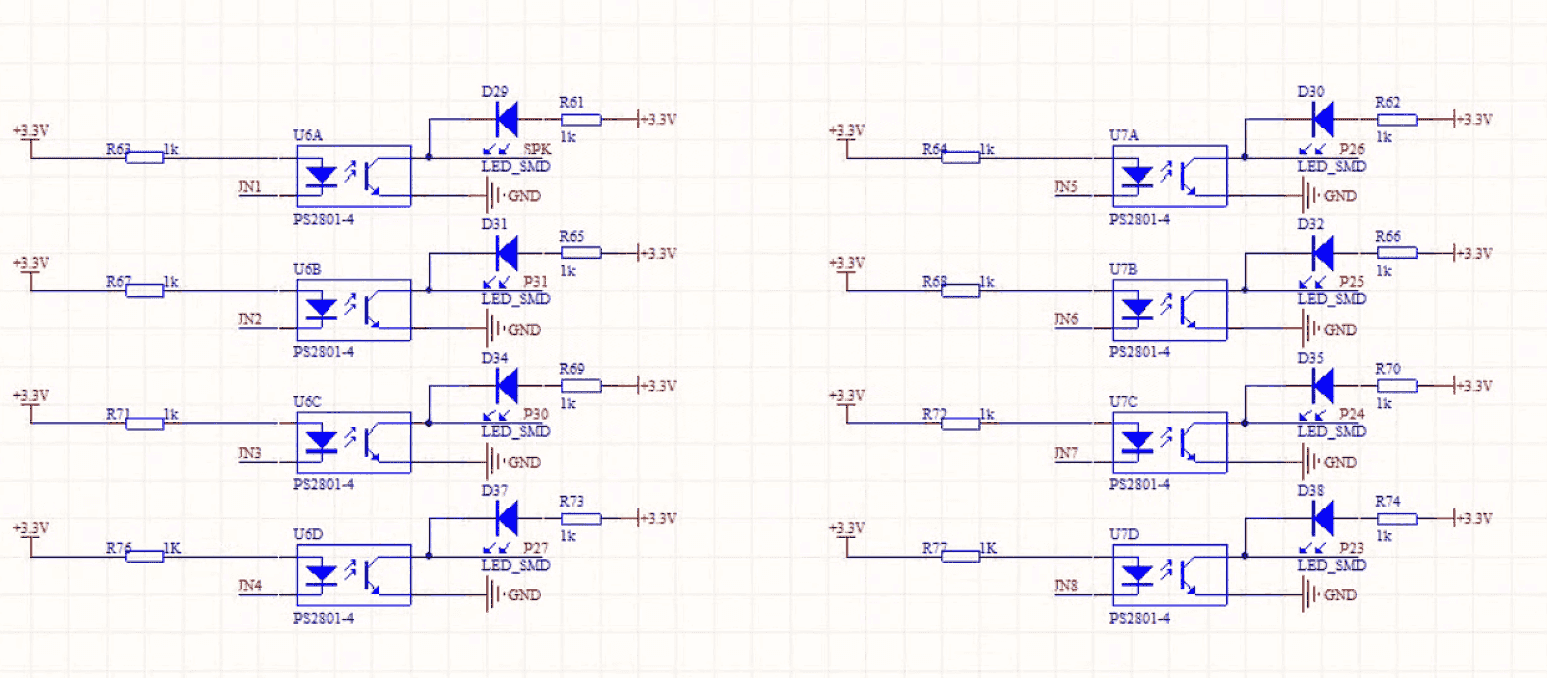The height and width of the screenshot is (678, 1547).
Task: Select the U7A optocoupler symbol
Action: click(x=1169, y=176)
